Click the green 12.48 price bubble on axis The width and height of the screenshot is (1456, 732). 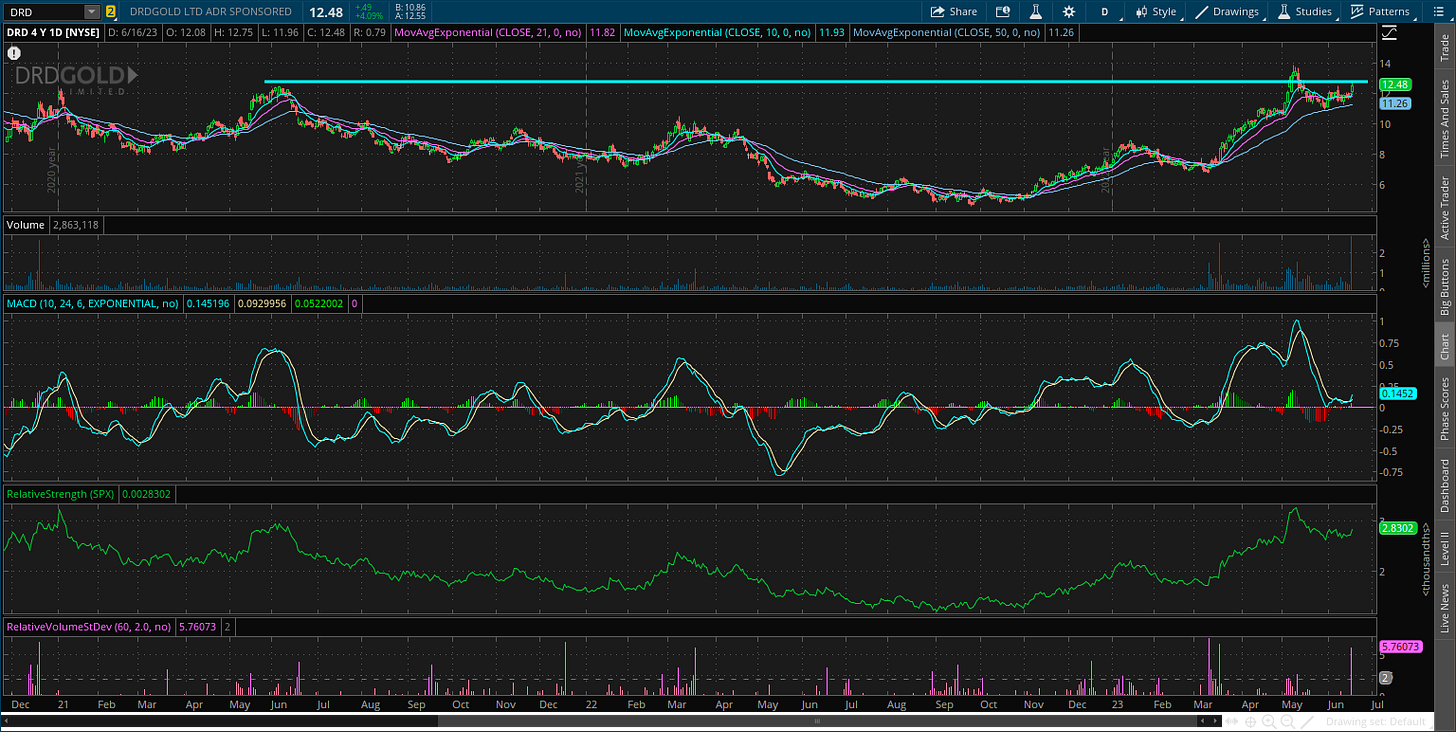tap(1394, 85)
